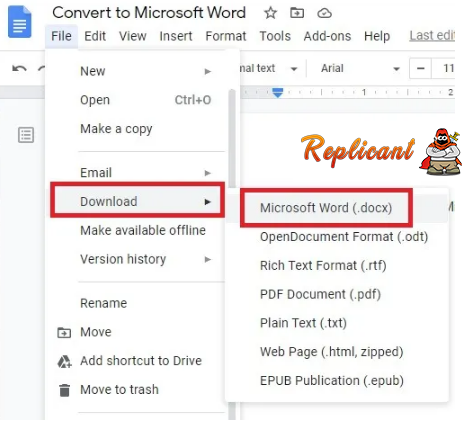473x436 pixels.
Task: Click the Add shortcut to Drive icon
Action: (64, 361)
